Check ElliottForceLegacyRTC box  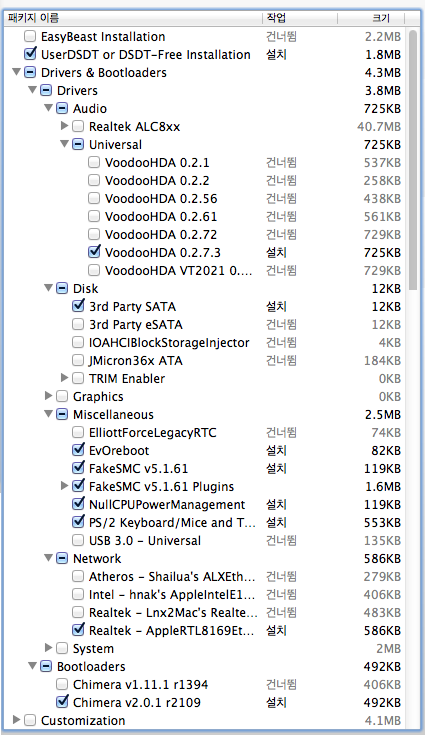point(78,432)
